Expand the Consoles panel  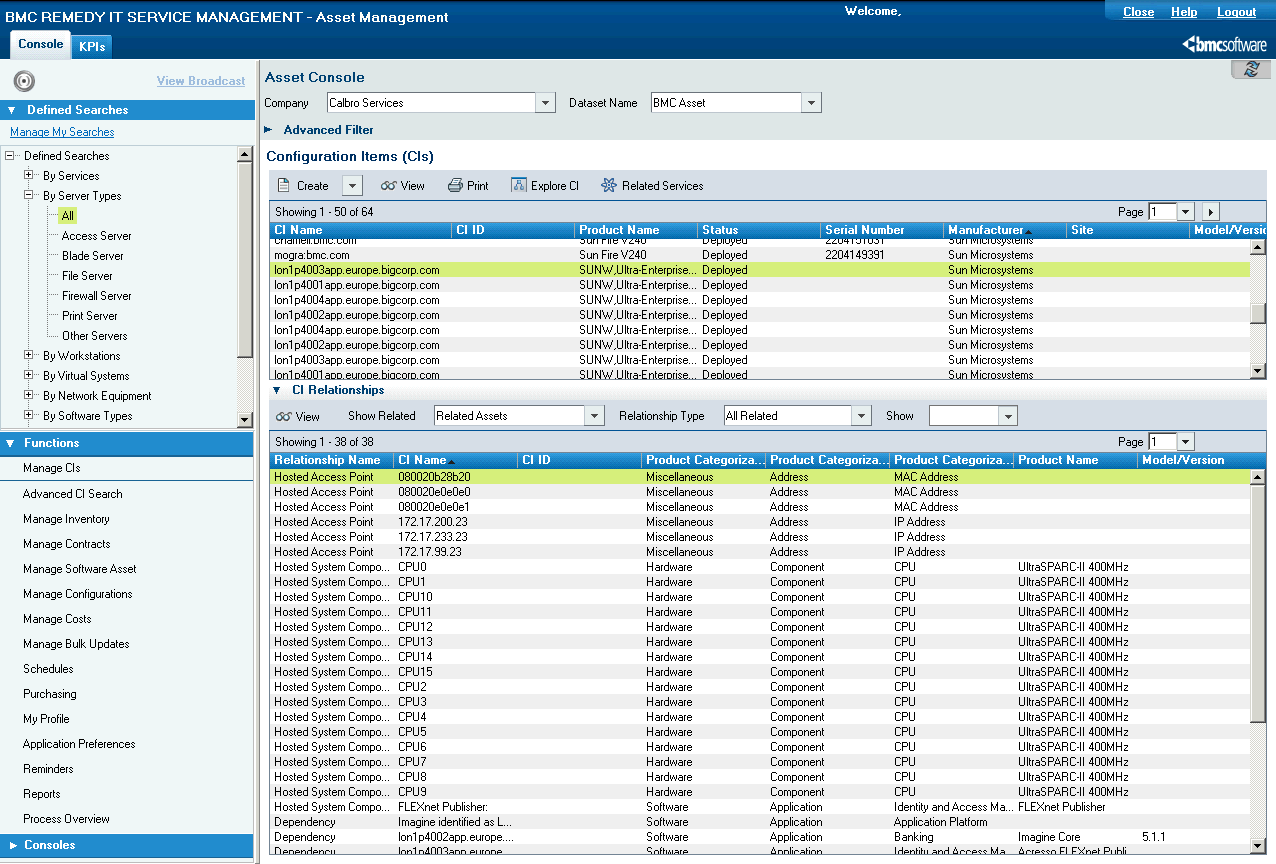[127, 845]
